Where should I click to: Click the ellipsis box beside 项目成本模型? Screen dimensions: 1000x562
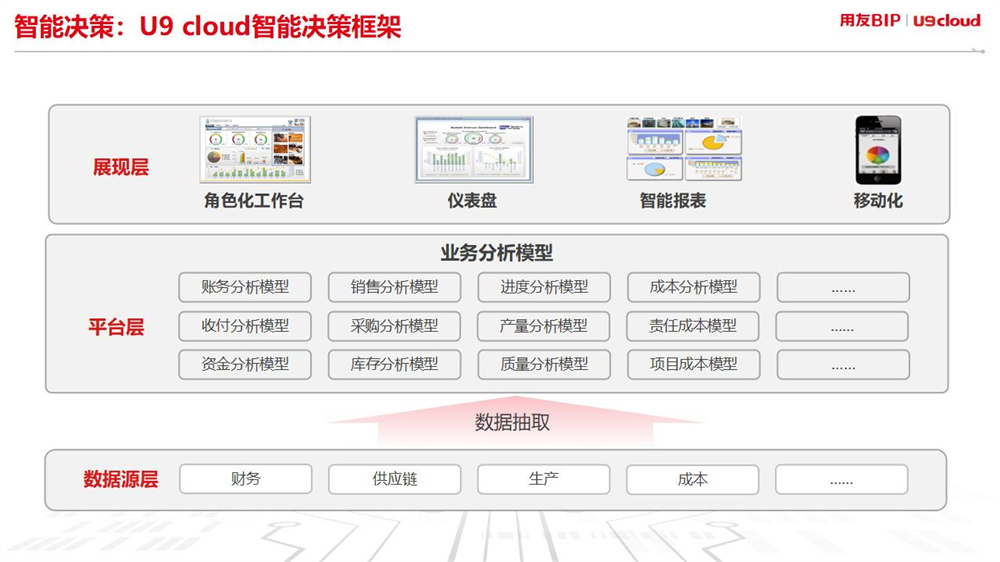click(x=843, y=364)
